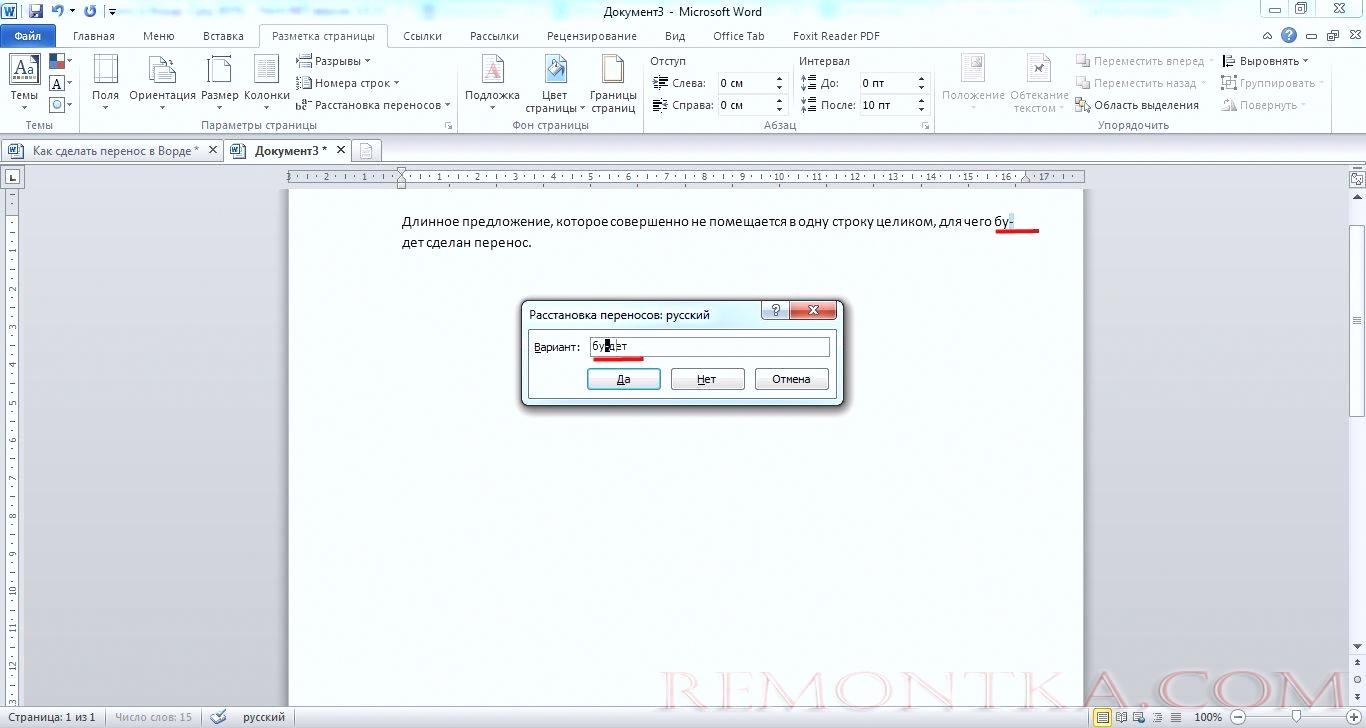Click the zoom in plus button
The width and height of the screenshot is (1366, 728).
tap(1353, 717)
